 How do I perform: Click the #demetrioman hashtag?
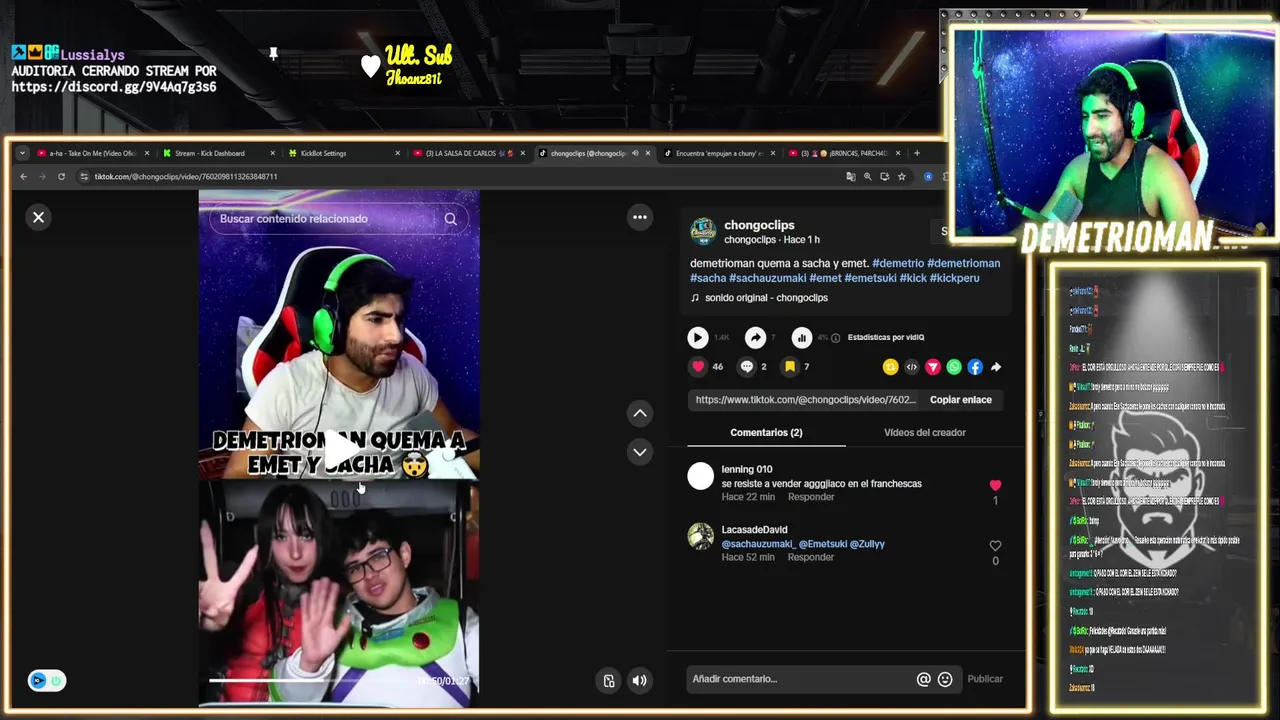point(963,264)
